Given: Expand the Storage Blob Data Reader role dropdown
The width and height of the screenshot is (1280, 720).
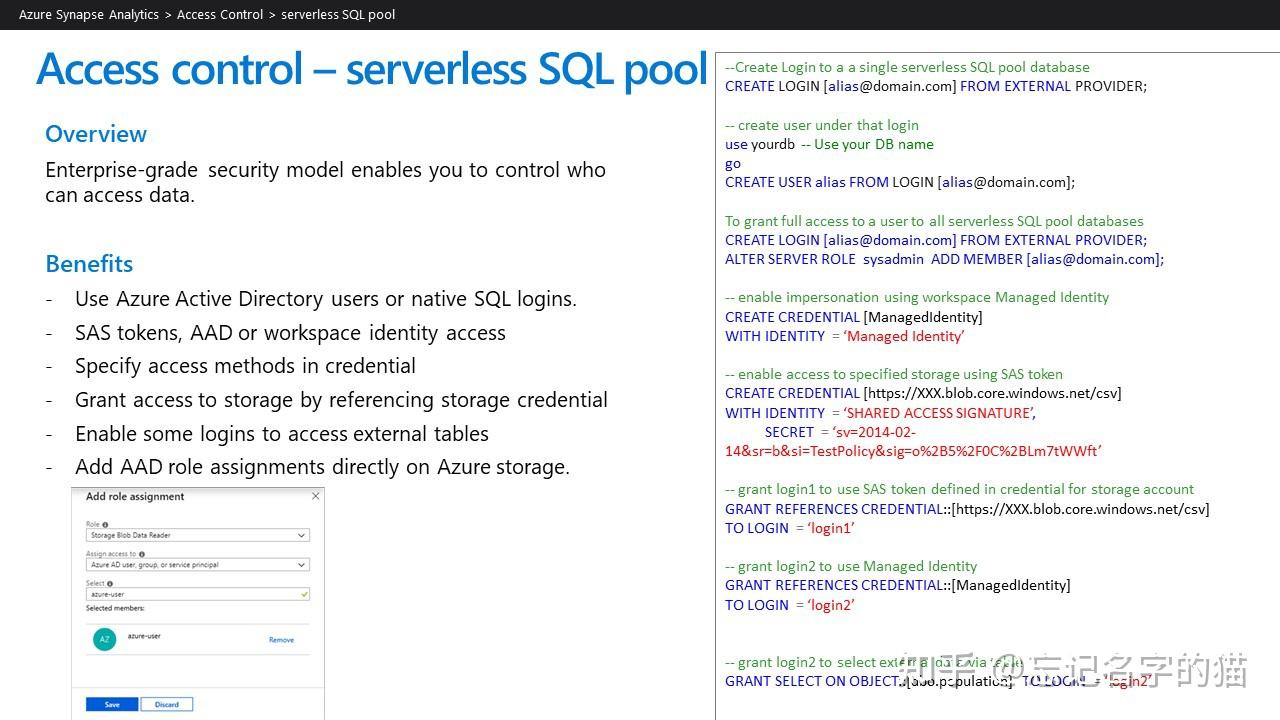Looking at the screenshot, I should pos(200,535).
